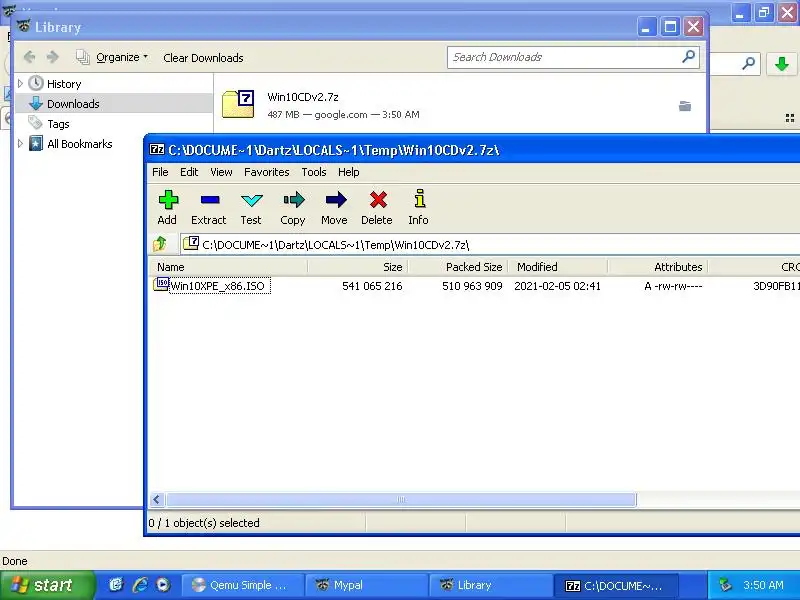Expand the All Bookmarks tree item
The image size is (800, 600).
[x=20, y=143]
